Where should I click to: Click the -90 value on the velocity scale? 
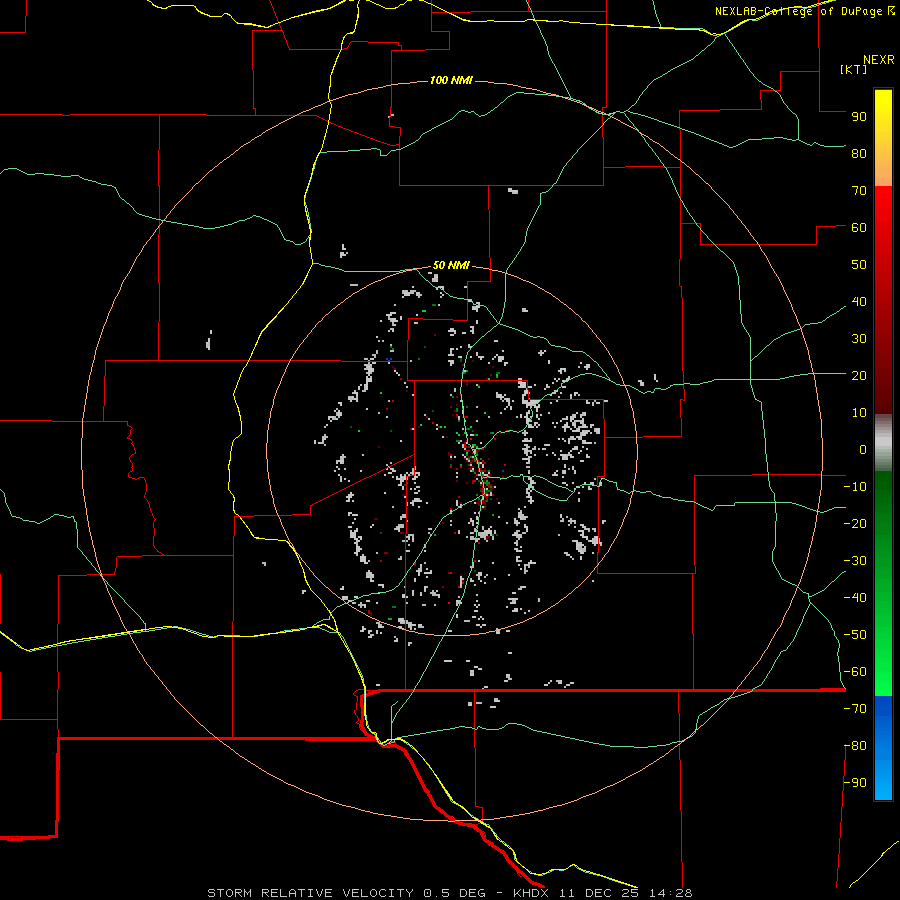855,782
